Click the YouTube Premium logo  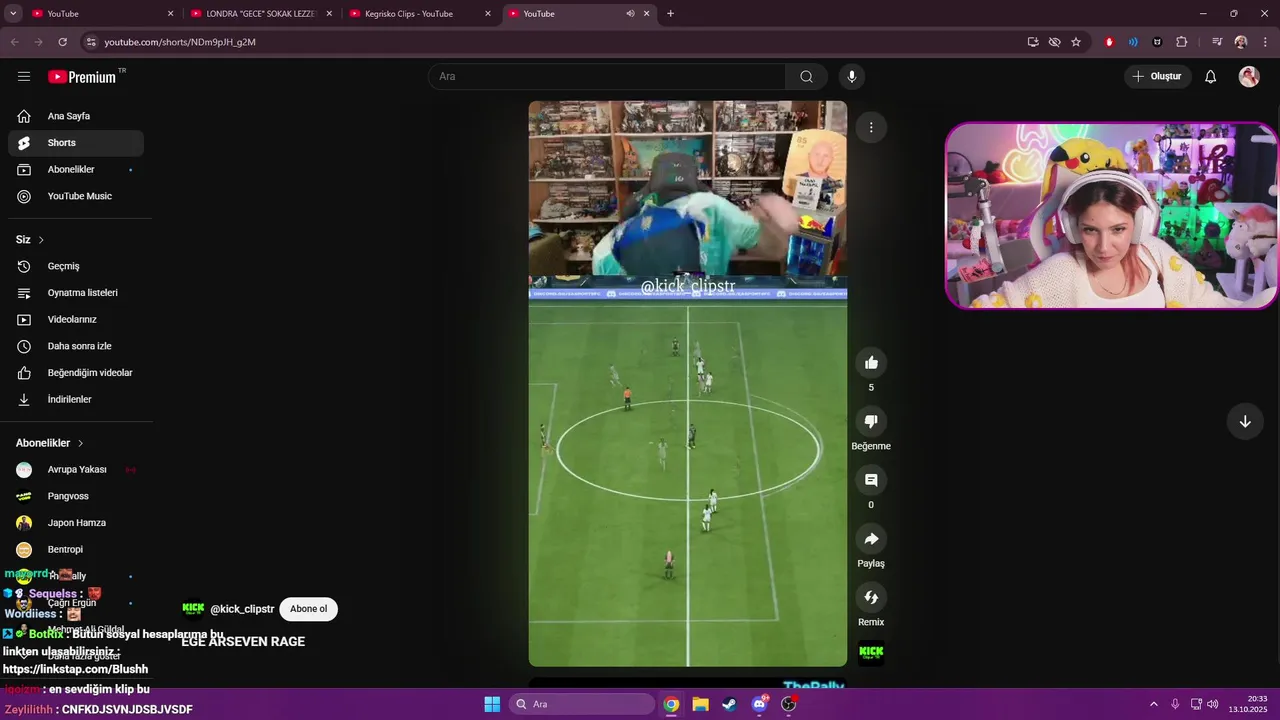pyautogui.click(x=82, y=77)
